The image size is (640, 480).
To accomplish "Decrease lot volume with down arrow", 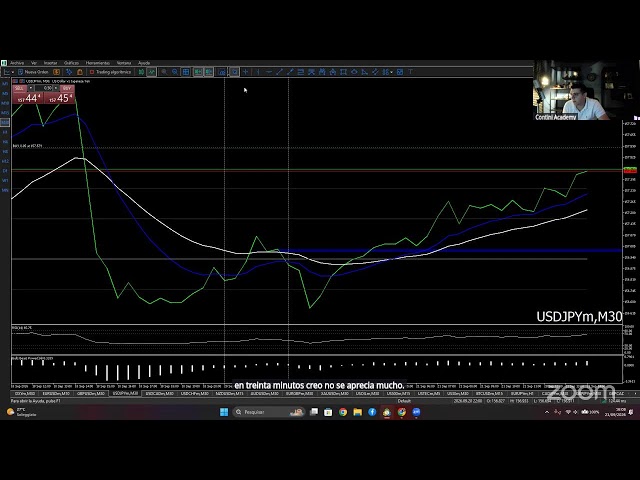I will [x=31, y=88].
